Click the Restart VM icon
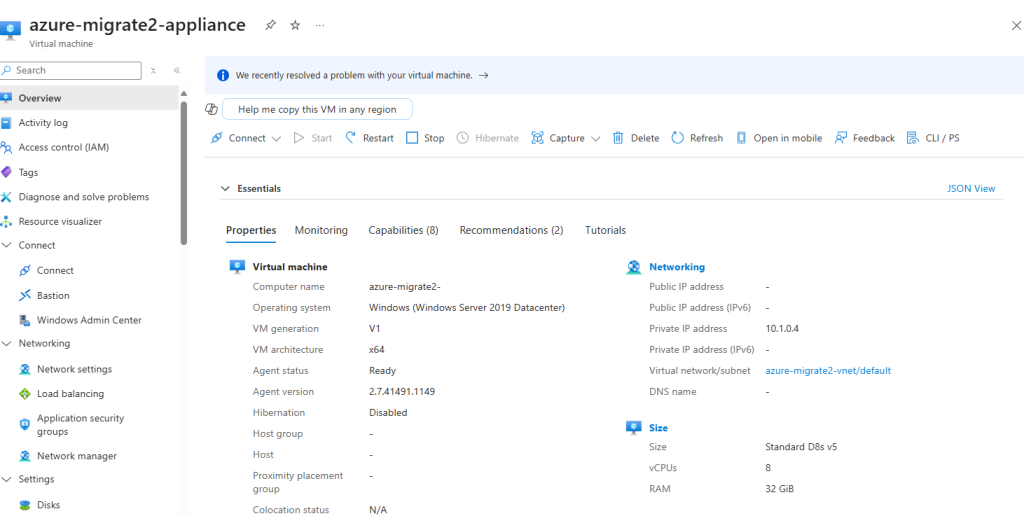This screenshot has width=1024, height=516. pyautogui.click(x=351, y=138)
